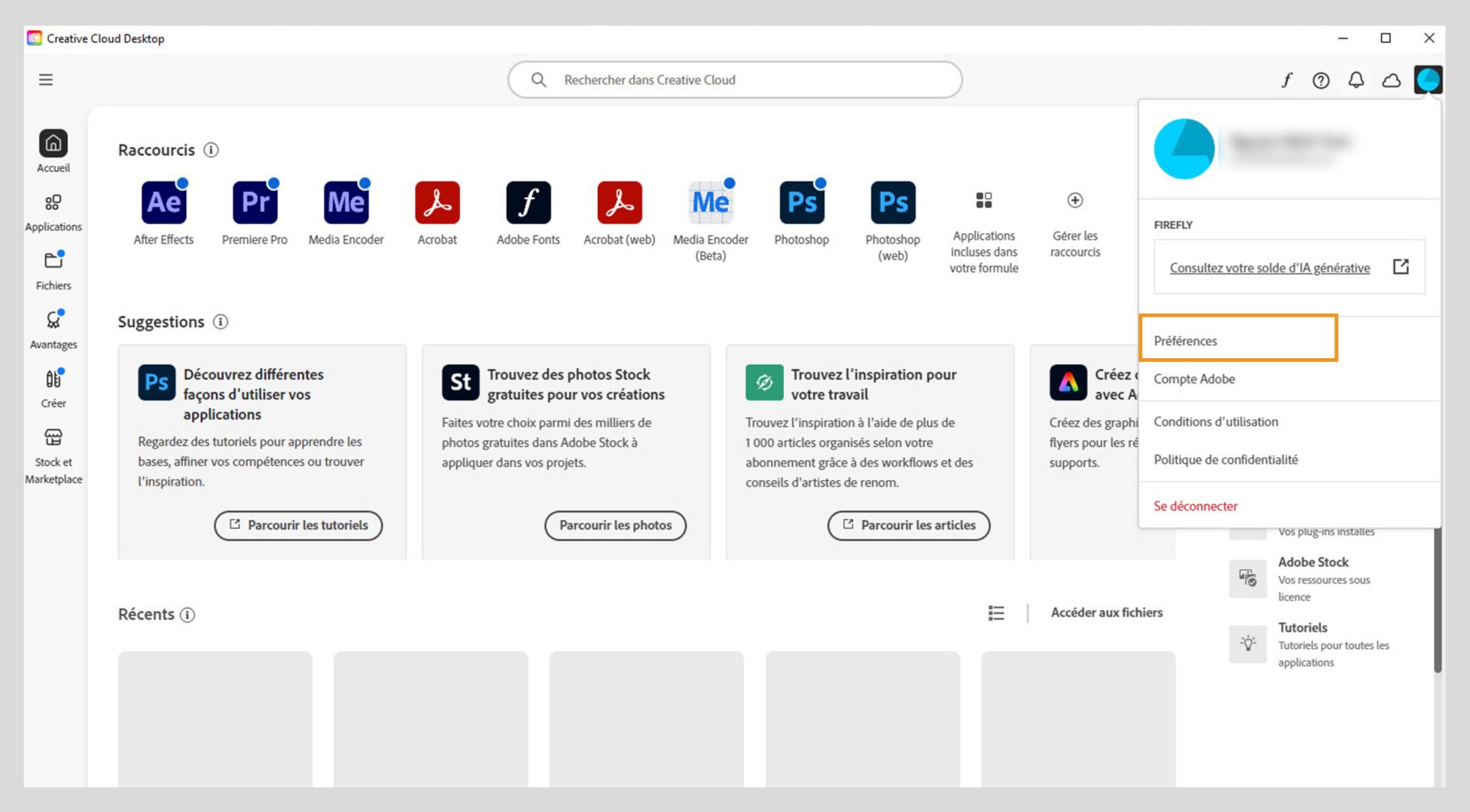The width and height of the screenshot is (1470, 812).
Task: Show info for Raccourcis section
Action: (211, 150)
